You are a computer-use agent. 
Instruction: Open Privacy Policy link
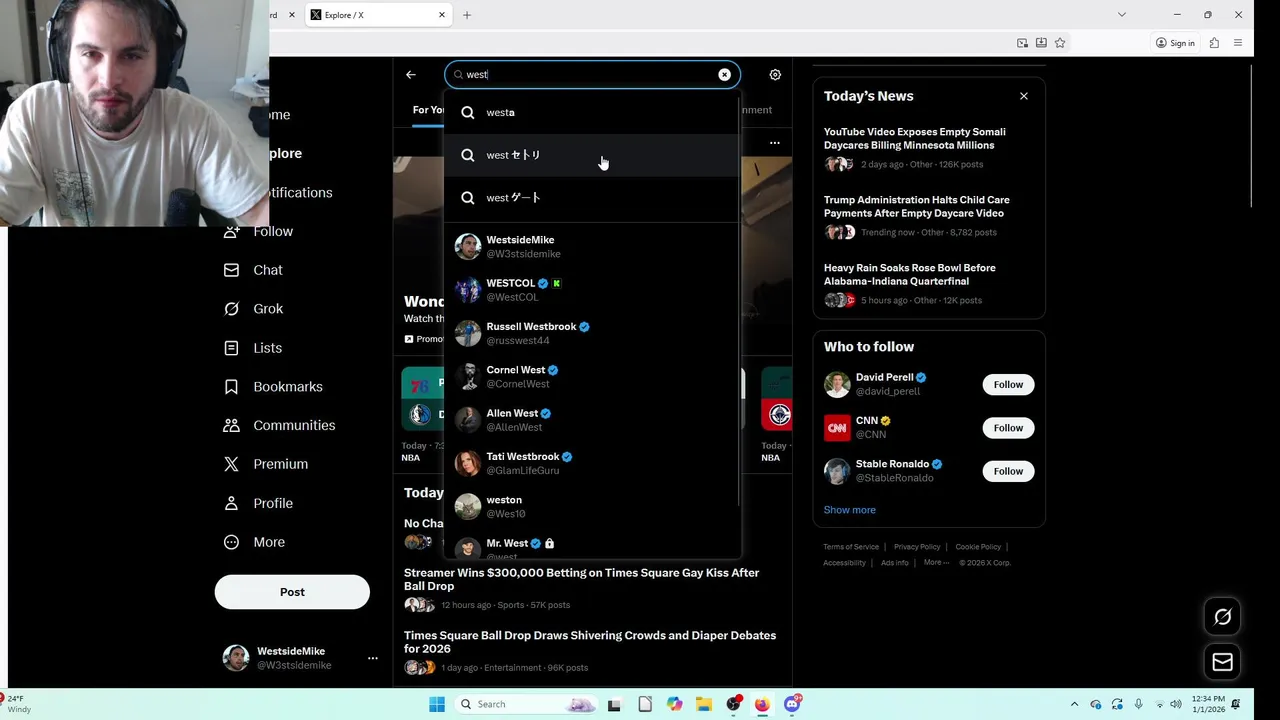917,547
